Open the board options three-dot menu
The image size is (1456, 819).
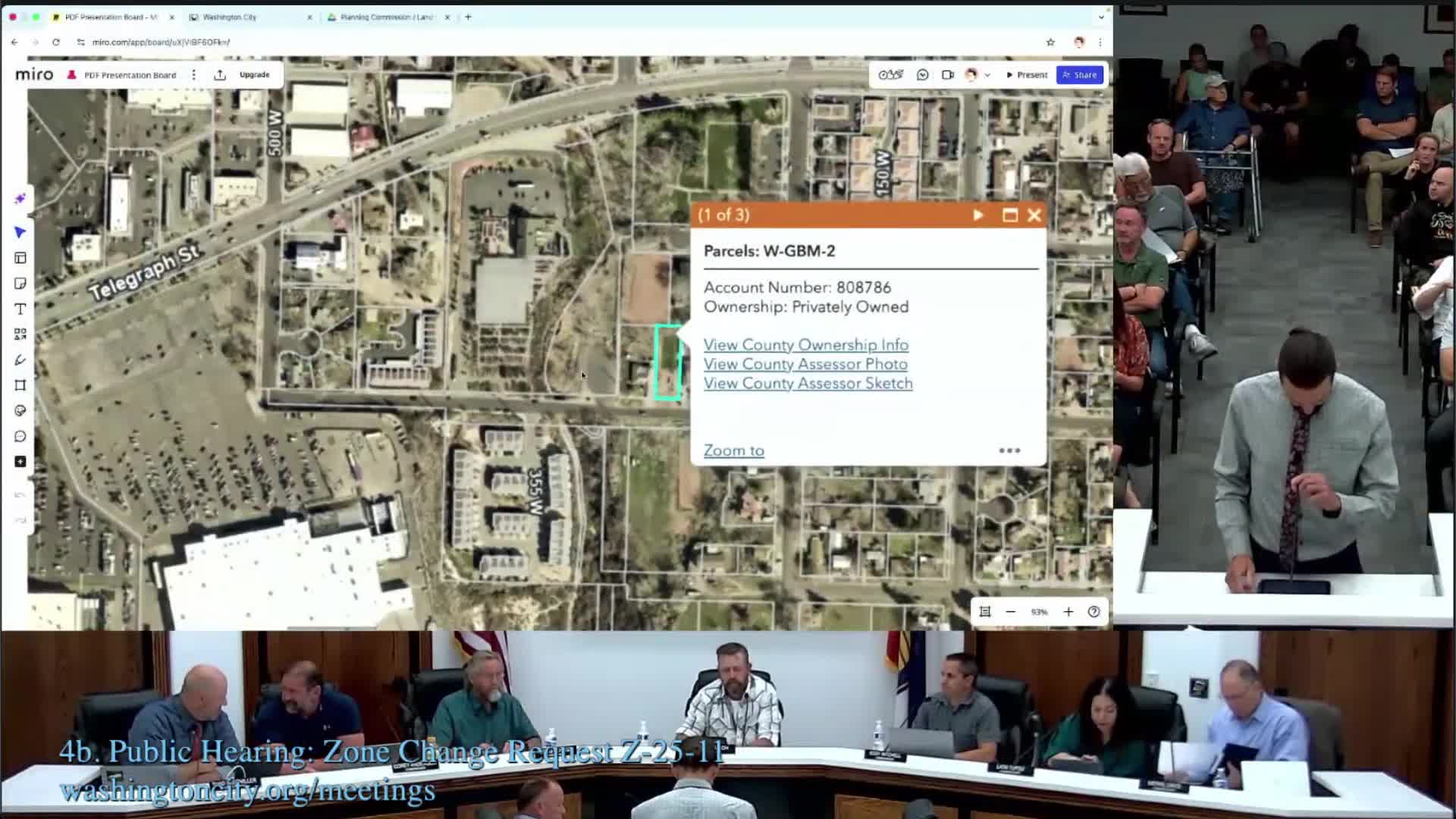pos(194,75)
